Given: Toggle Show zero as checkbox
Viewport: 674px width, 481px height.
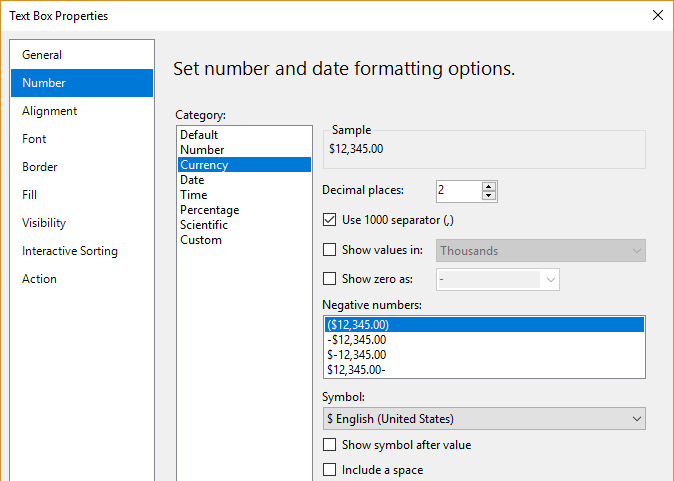Looking at the screenshot, I should point(330,280).
